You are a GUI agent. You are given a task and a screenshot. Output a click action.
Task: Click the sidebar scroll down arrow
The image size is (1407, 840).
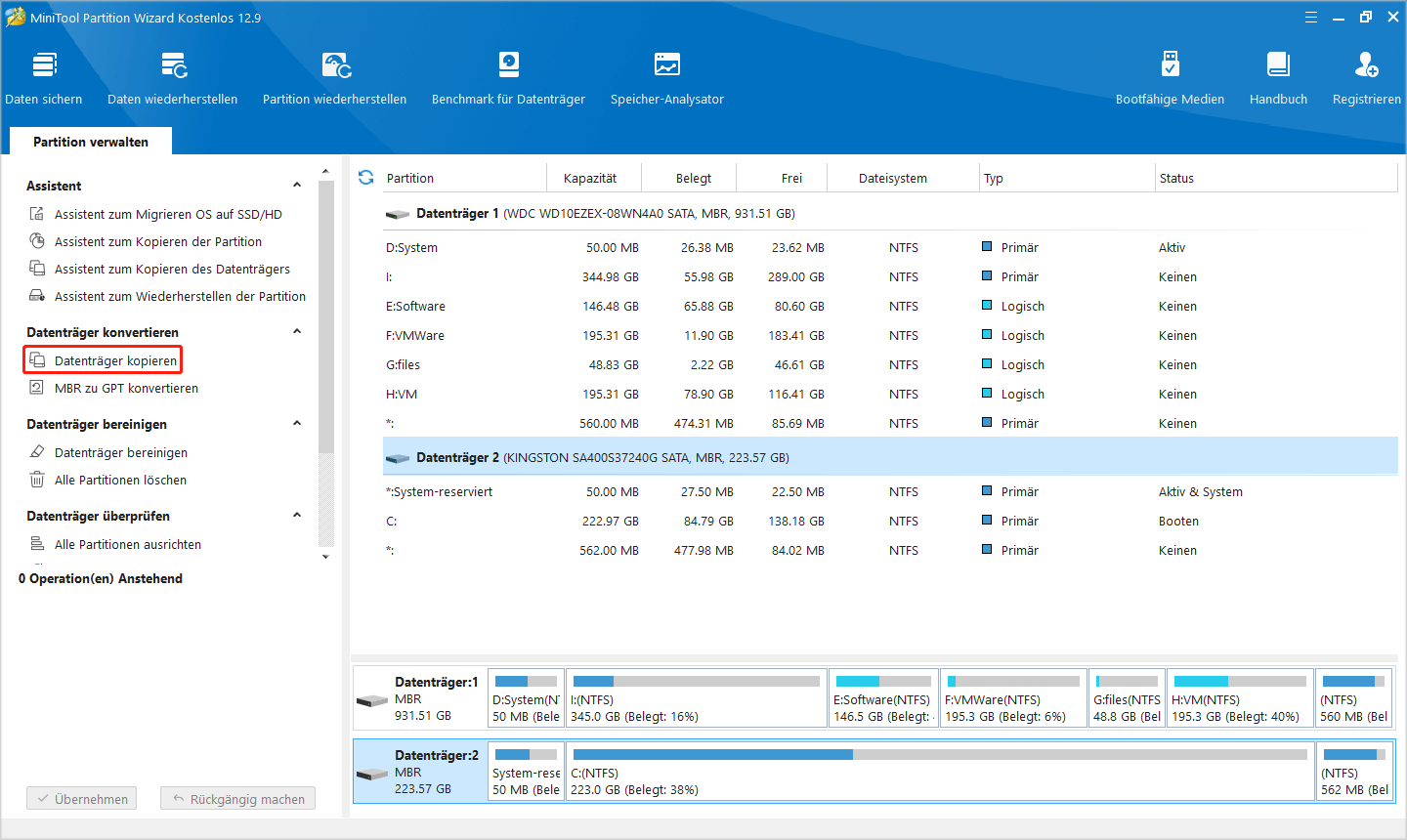coord(325,557)
